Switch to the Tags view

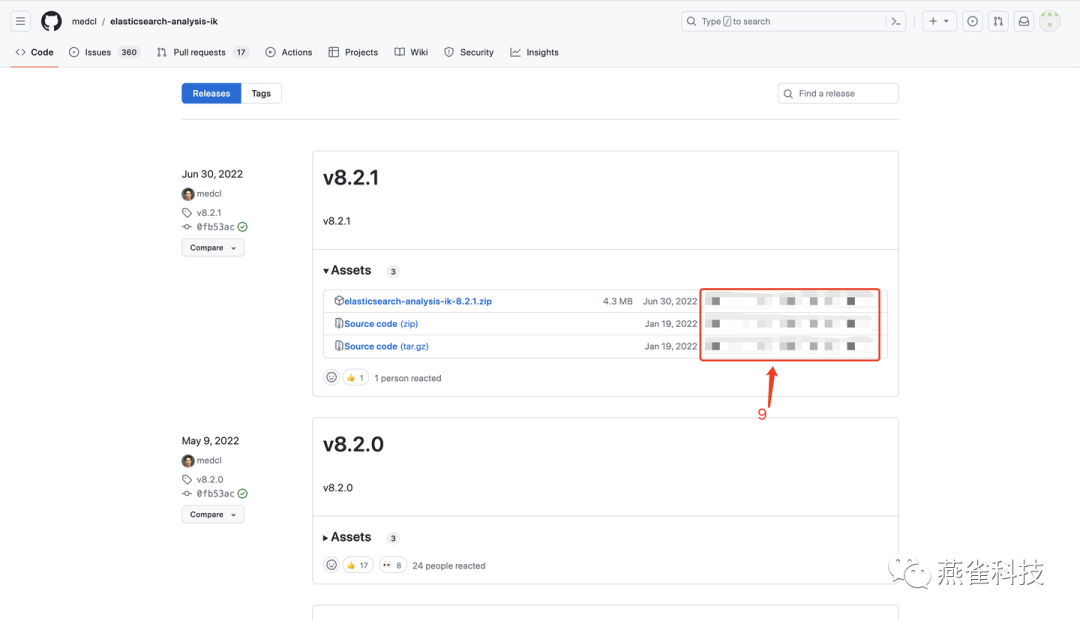point(261,93)
